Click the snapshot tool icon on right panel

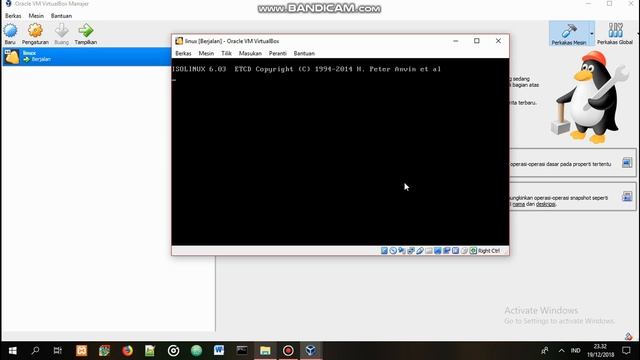[627, 196]
